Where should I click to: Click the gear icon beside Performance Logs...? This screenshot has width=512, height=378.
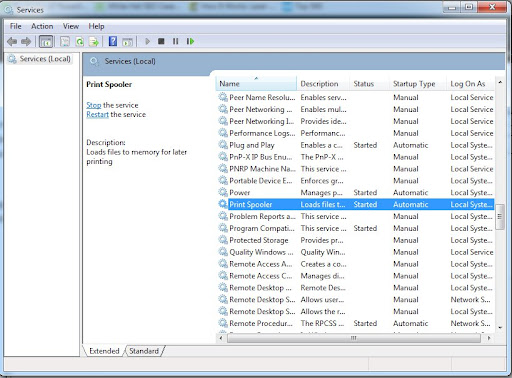coord(222,133)
